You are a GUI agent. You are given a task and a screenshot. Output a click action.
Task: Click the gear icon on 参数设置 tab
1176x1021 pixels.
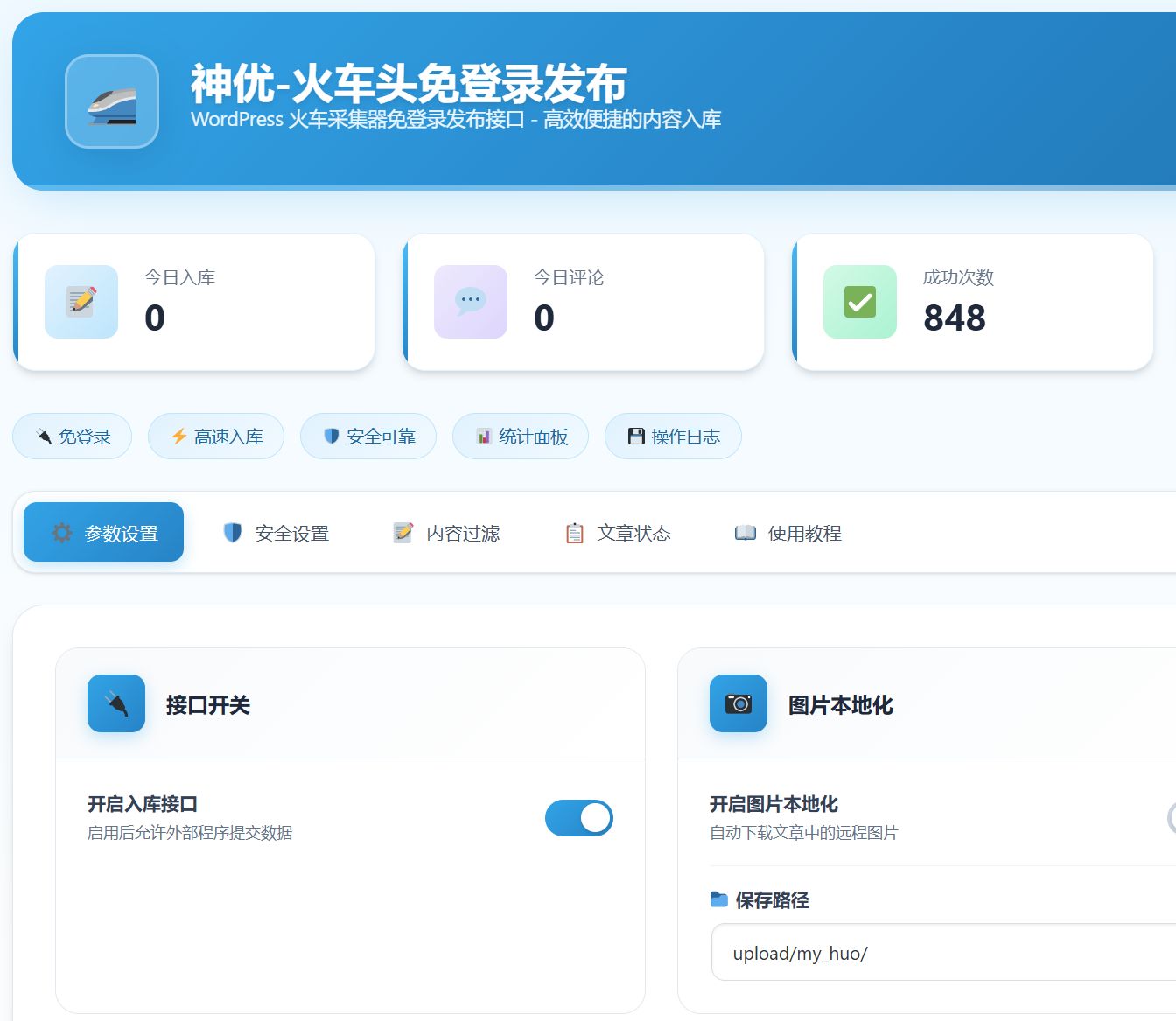[x=62, y=533]
